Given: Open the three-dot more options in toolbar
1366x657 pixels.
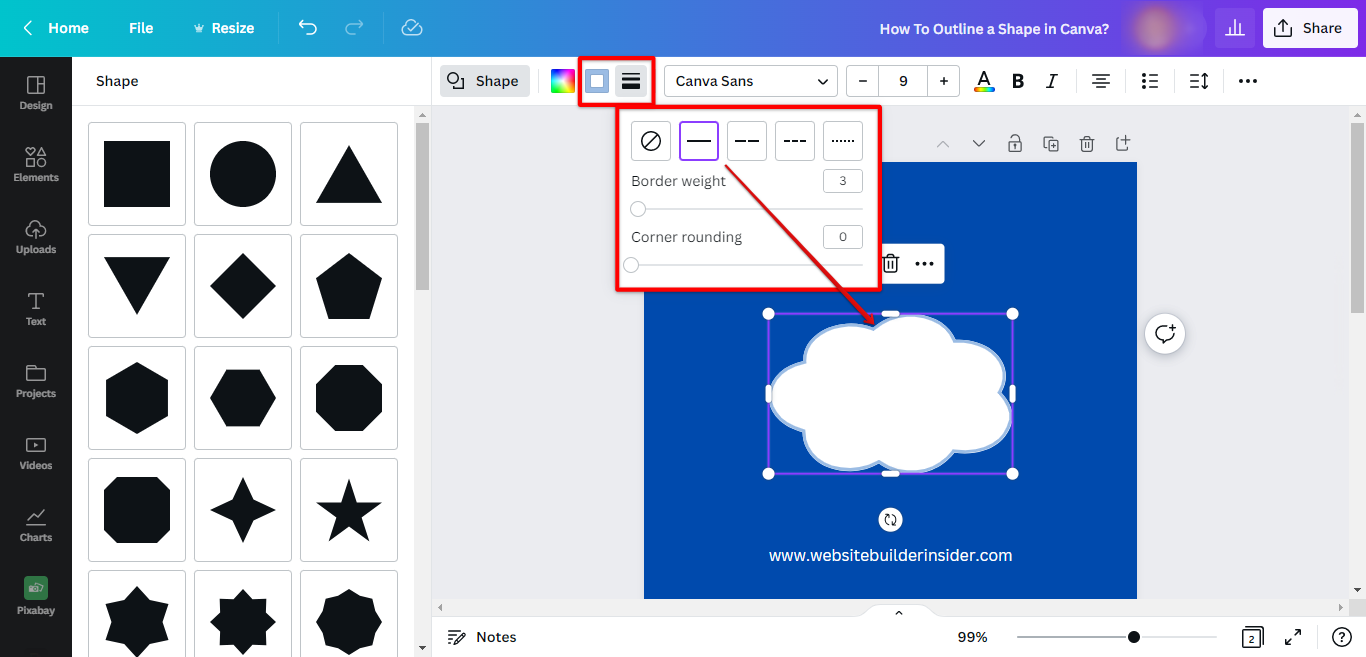Looking at the screenshot, I should click(1248, 81).
